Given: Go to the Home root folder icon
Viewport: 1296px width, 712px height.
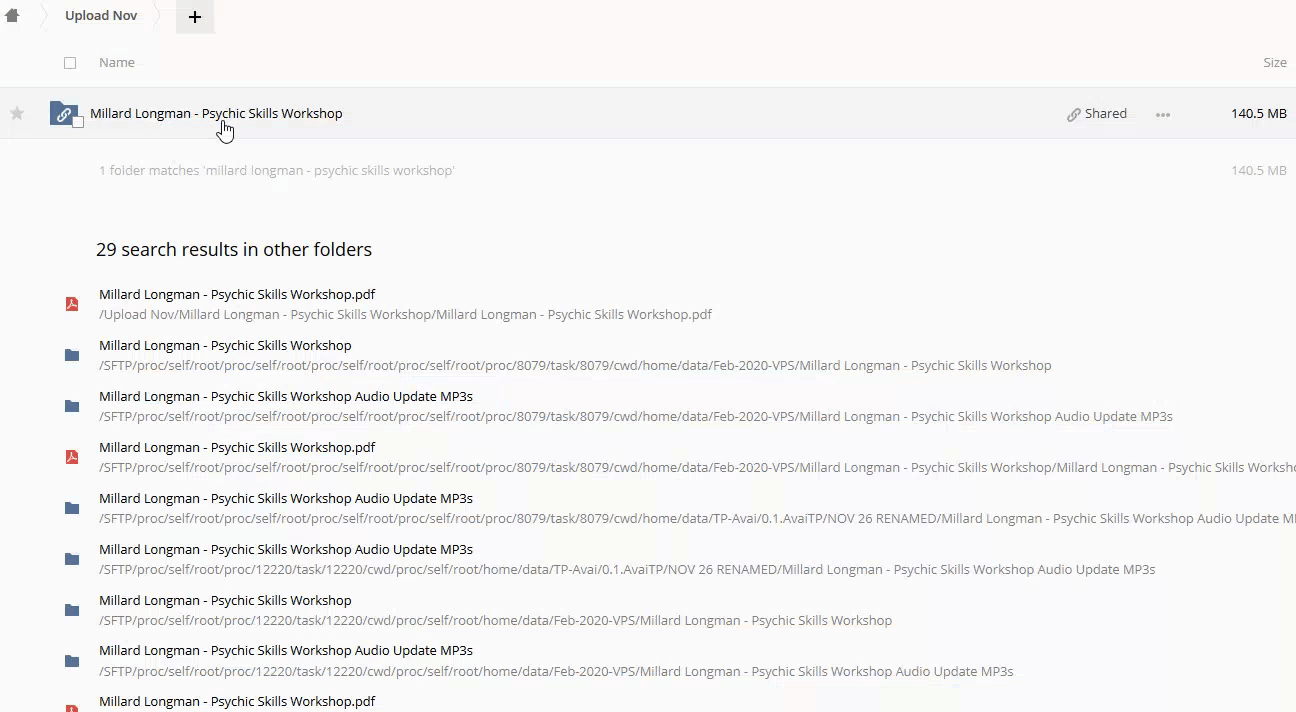Looking at the screenshot, I should coord(12,16).
